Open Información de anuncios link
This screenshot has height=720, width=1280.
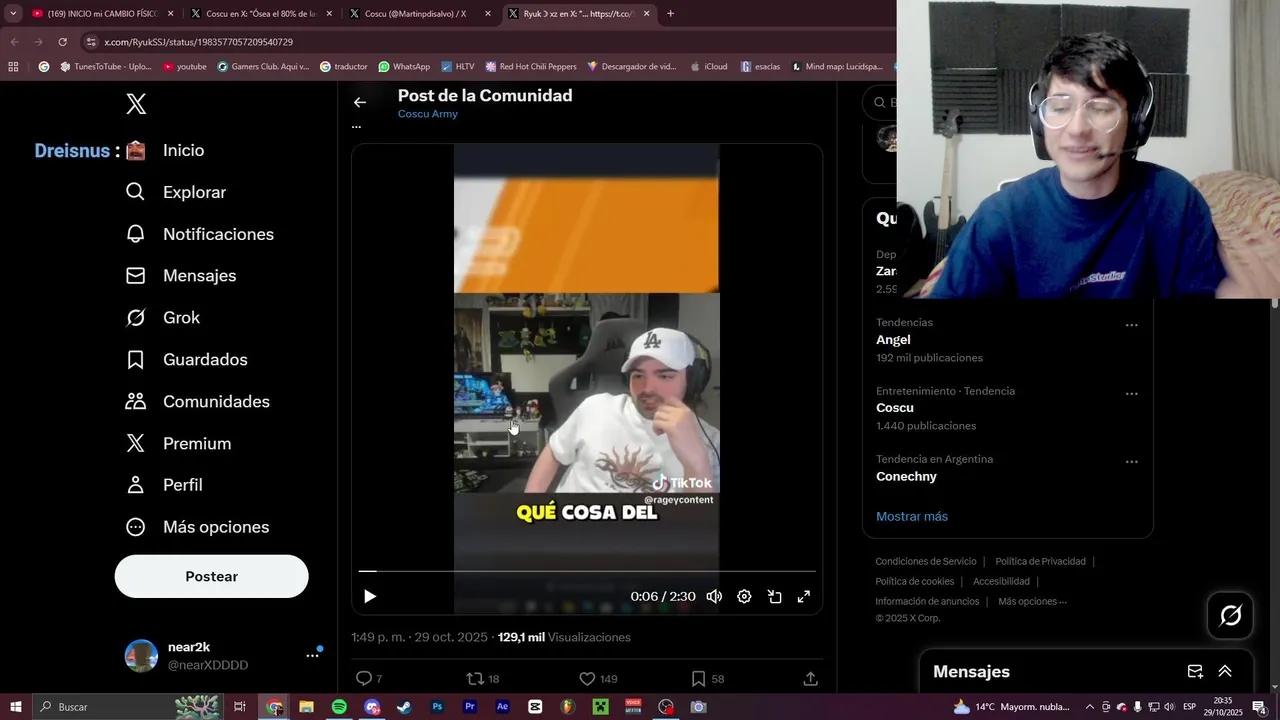coord(927,602)
